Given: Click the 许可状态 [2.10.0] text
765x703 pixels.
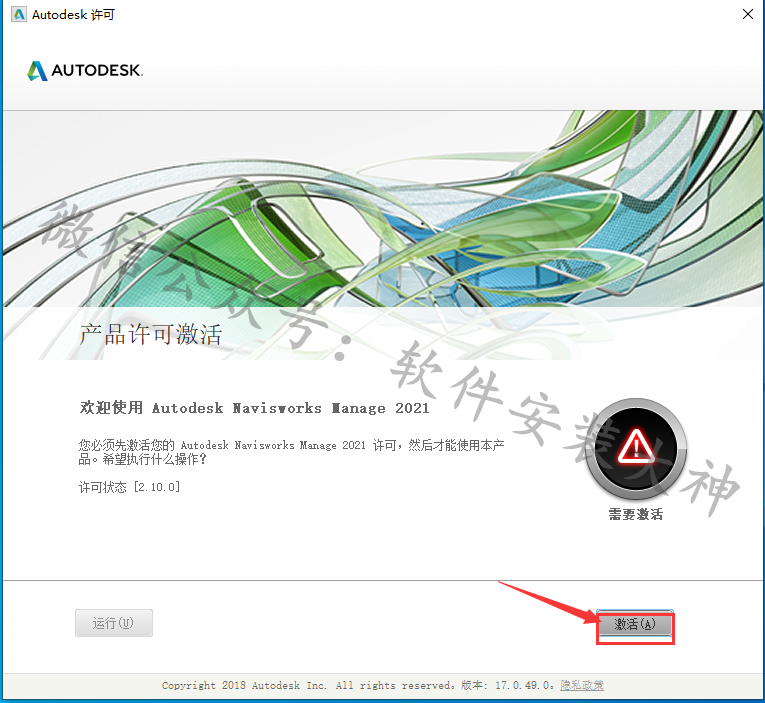Looking at the screenshot, I should tap(129, 487).
